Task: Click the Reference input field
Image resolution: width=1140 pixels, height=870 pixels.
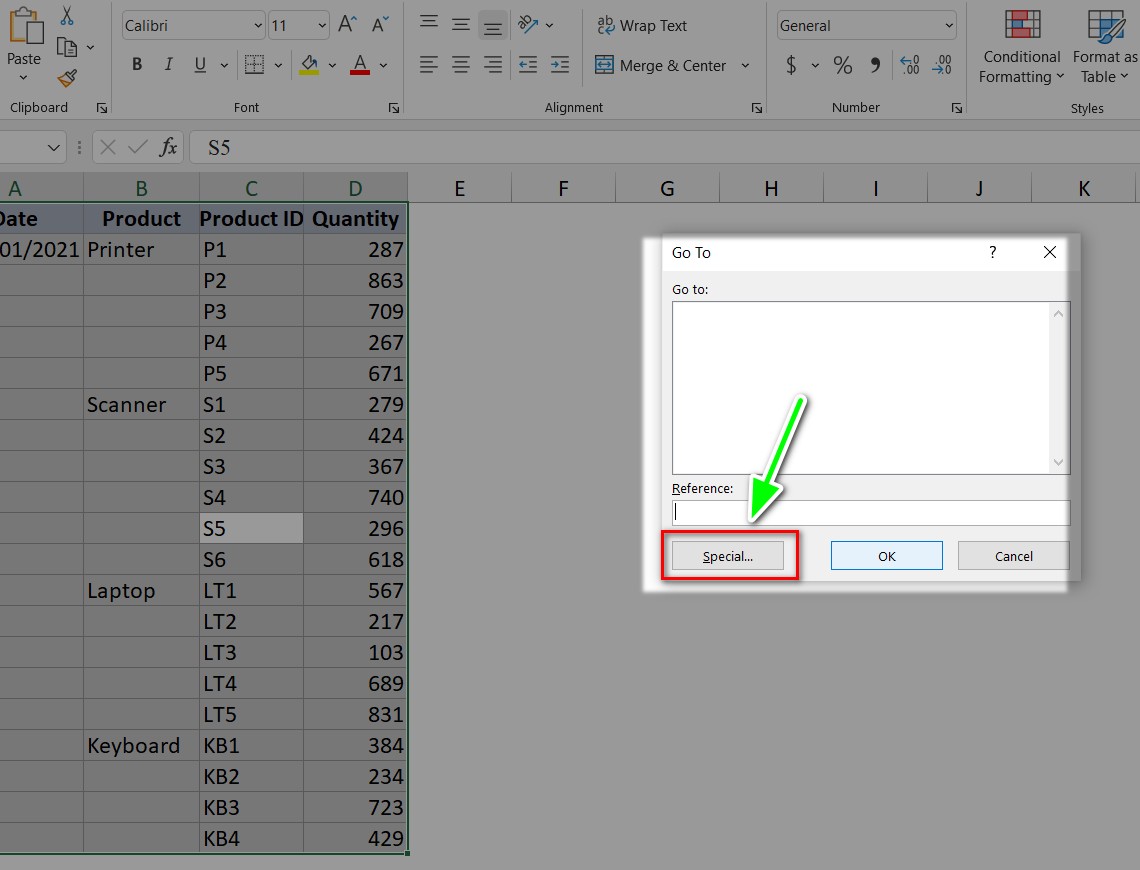Action: click(x=870, y=513)
